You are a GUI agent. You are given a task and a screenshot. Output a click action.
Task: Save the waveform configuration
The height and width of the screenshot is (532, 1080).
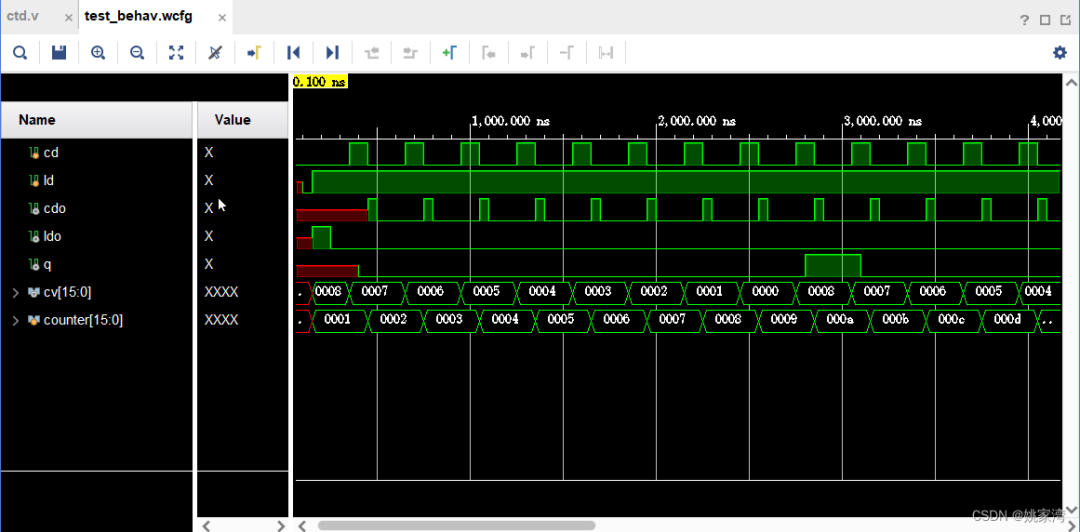click(x=59, y=53)
